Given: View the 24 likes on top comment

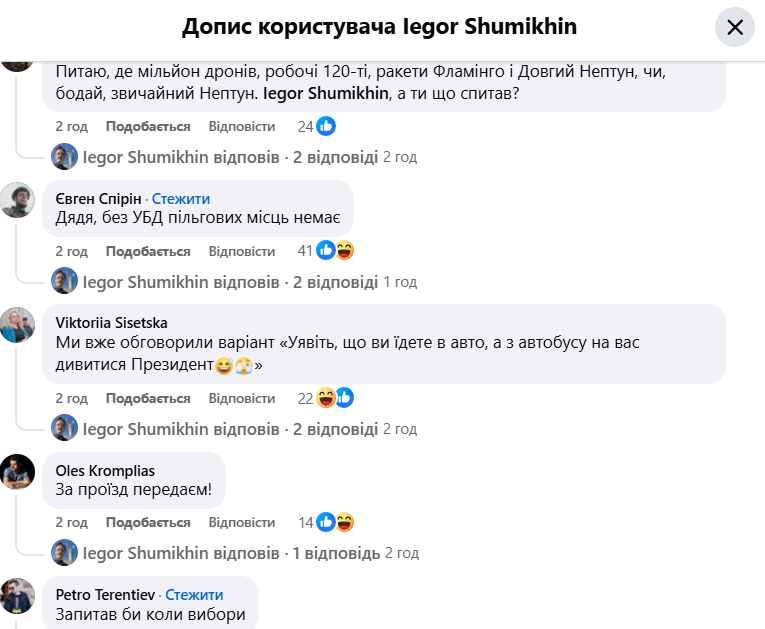Looking at the screenshot, I should [317, 126].
